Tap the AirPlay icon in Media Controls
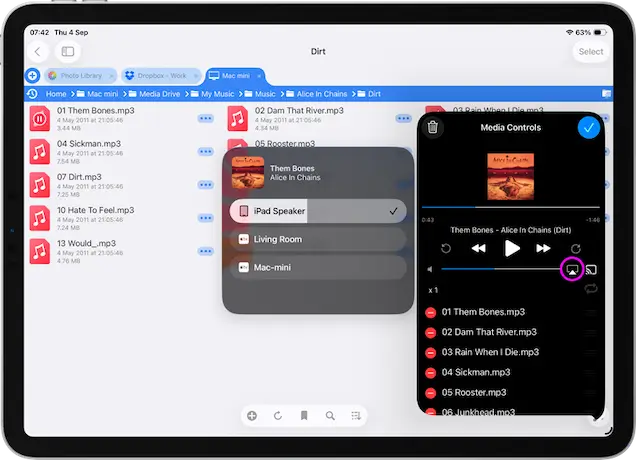 coord(572,269)
